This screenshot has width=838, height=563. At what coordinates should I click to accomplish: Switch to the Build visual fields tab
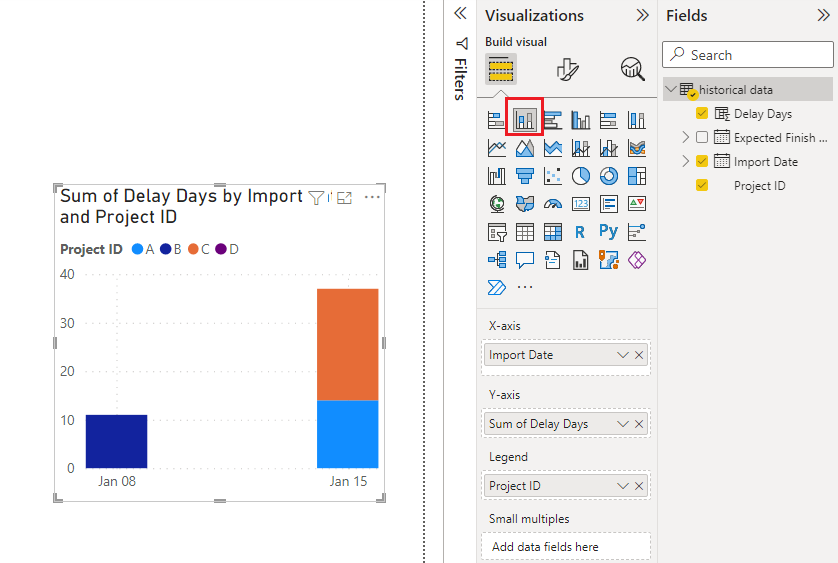(501, 69)
